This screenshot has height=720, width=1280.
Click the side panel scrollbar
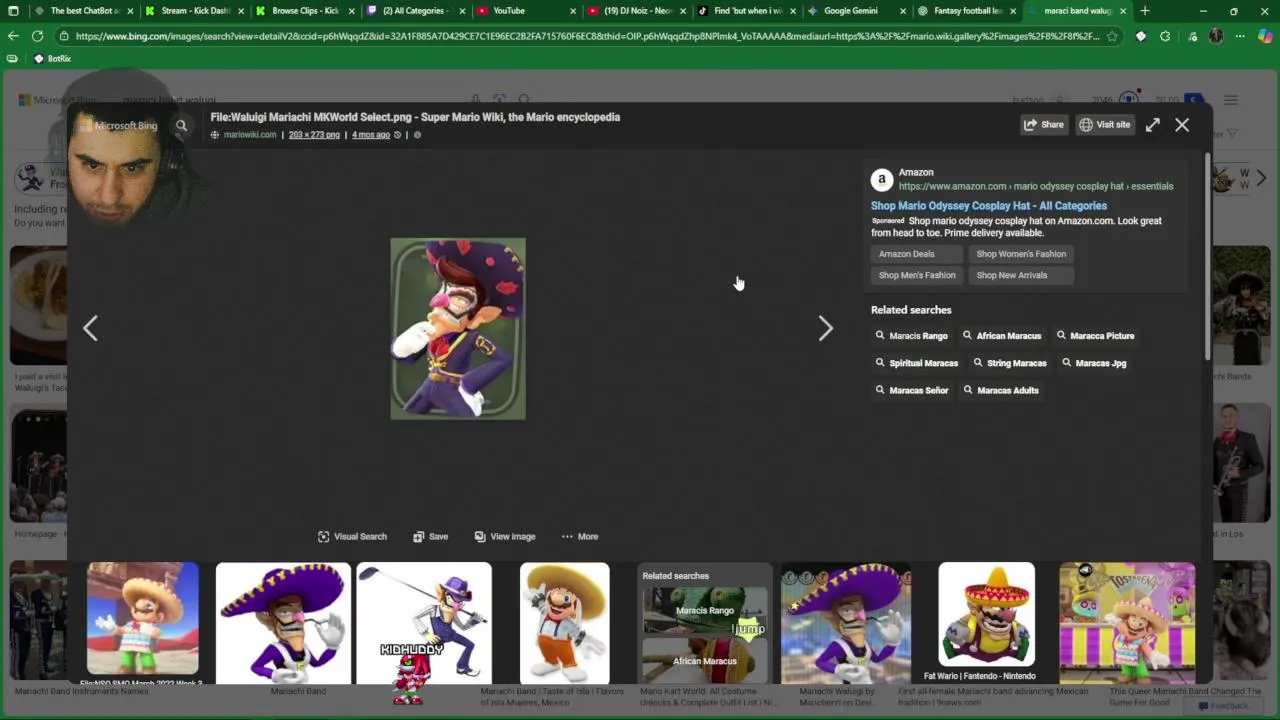(x=1207, y=255)
